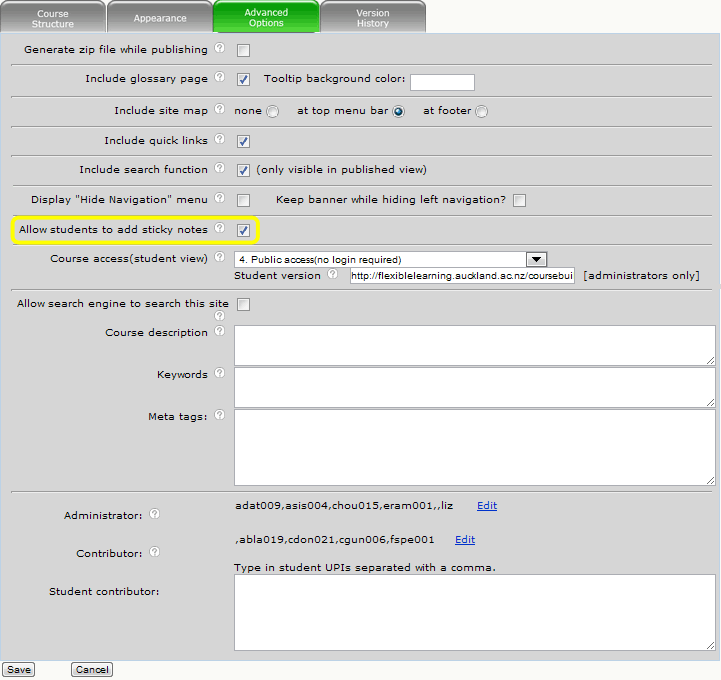721x680 pixels.
Task: Open help icon for Include glossary page
Action: click(220, 77)
